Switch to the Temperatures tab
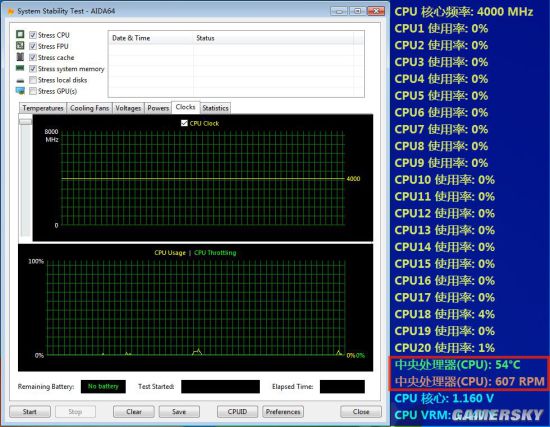 click(43, 108)
